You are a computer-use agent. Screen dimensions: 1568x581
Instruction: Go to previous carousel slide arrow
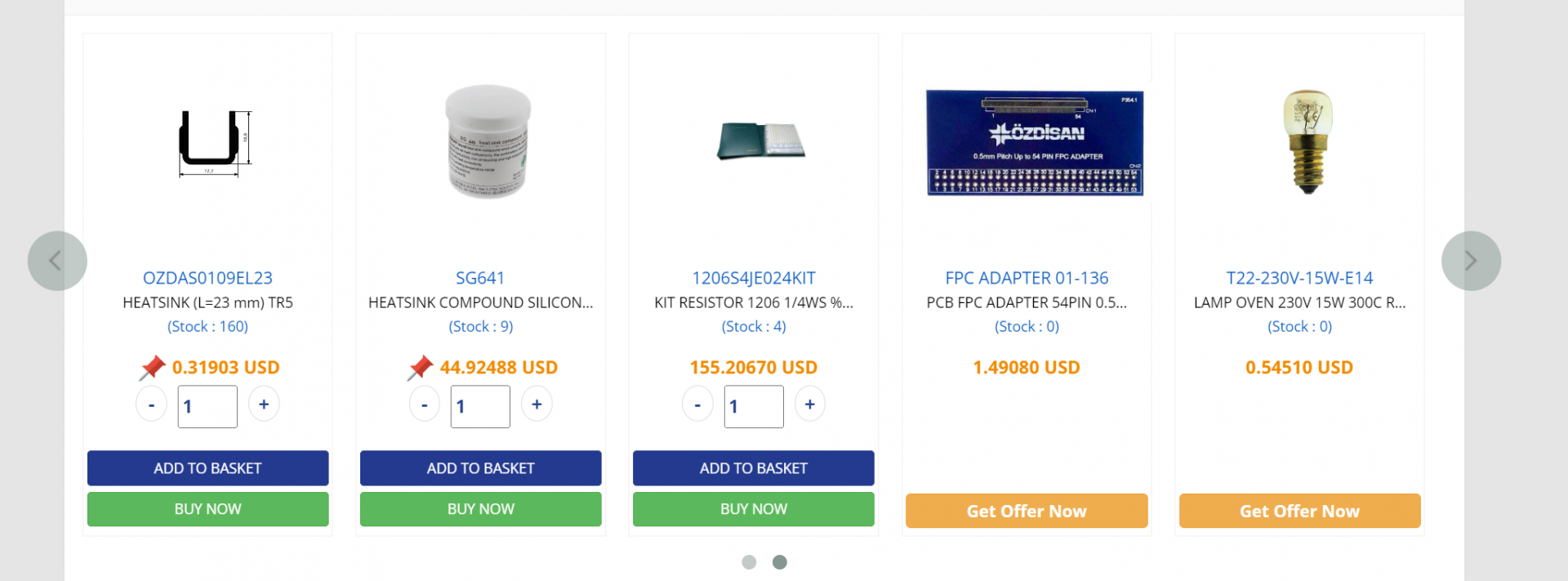tap(56, 261)
